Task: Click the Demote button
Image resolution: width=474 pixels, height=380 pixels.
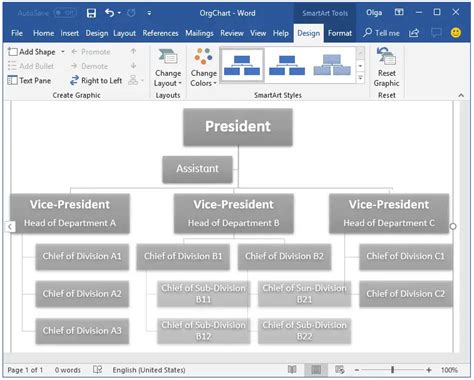Action: [89, 66]
